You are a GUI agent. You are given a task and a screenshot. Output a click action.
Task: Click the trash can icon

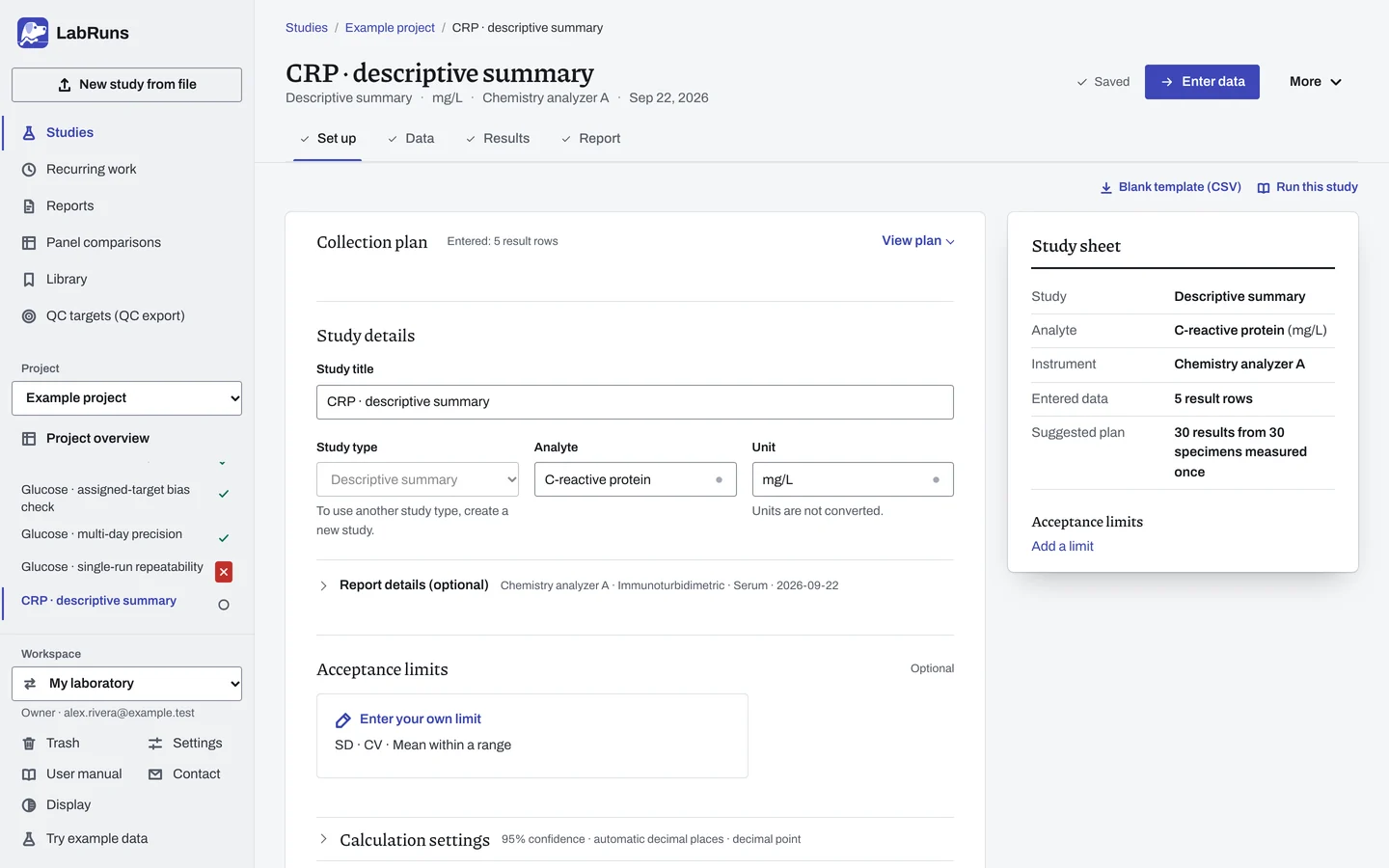[29, 744]
